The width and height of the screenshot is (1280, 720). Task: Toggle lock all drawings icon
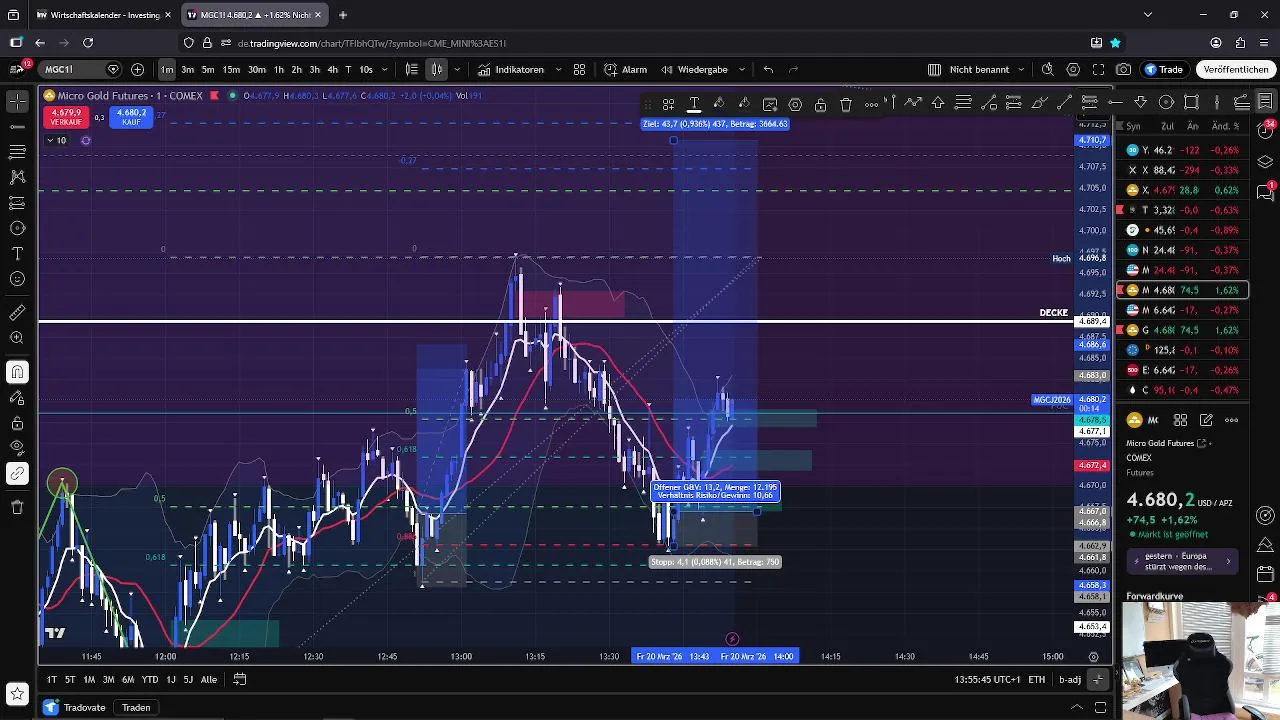click(17, 422)
